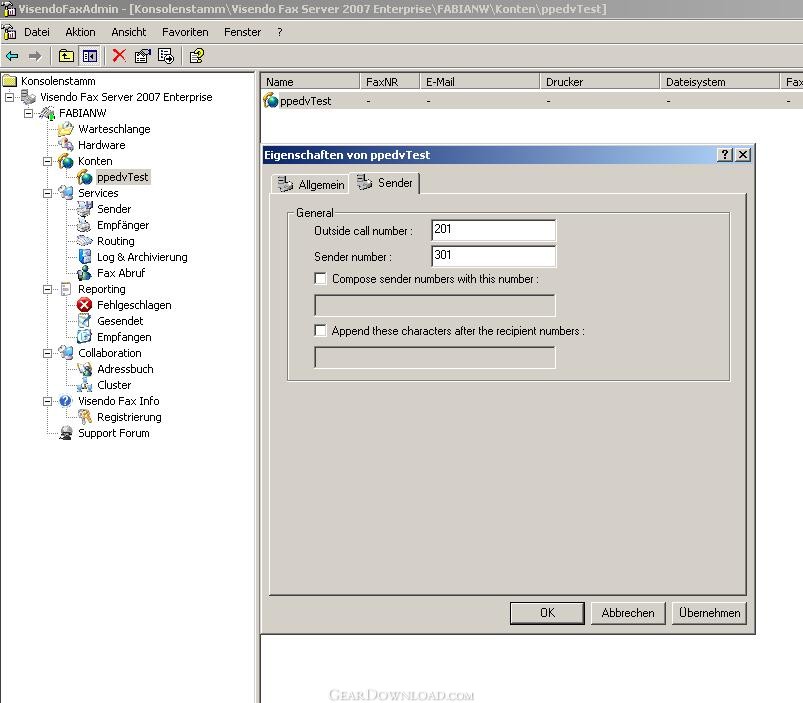Open the Fenster menu
This screenshot has height=703, width=803.
pyautogui.click(x=242, y=32)
